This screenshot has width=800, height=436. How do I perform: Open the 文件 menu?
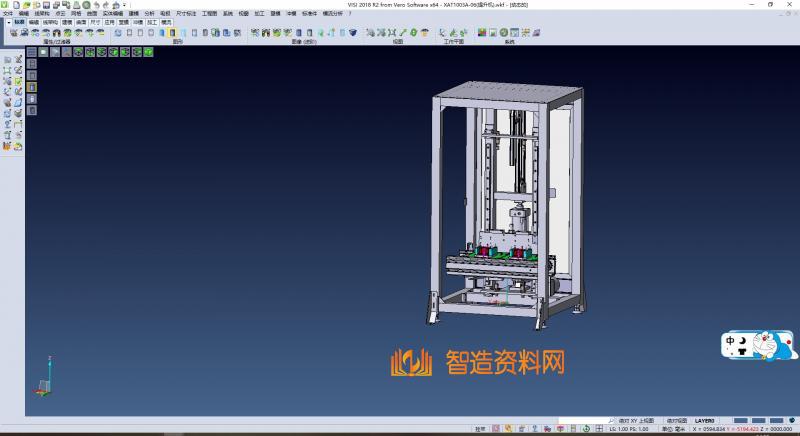coord(8,14)
